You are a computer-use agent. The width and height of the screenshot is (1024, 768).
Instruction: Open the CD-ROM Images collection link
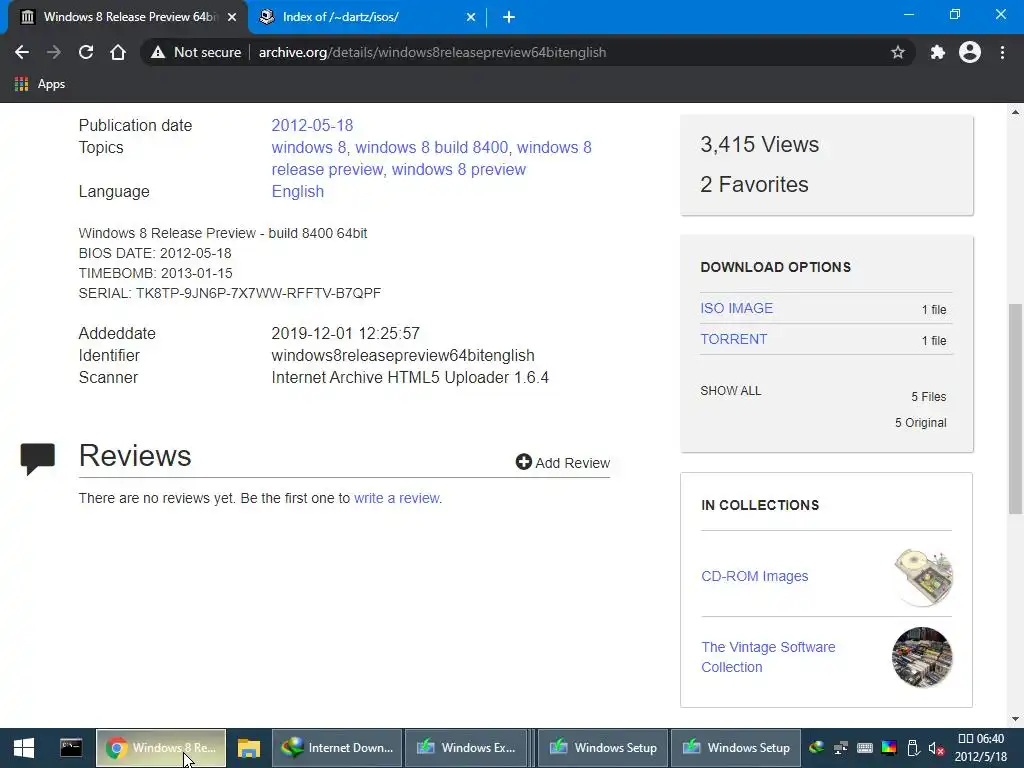click(x=755, y=576)
